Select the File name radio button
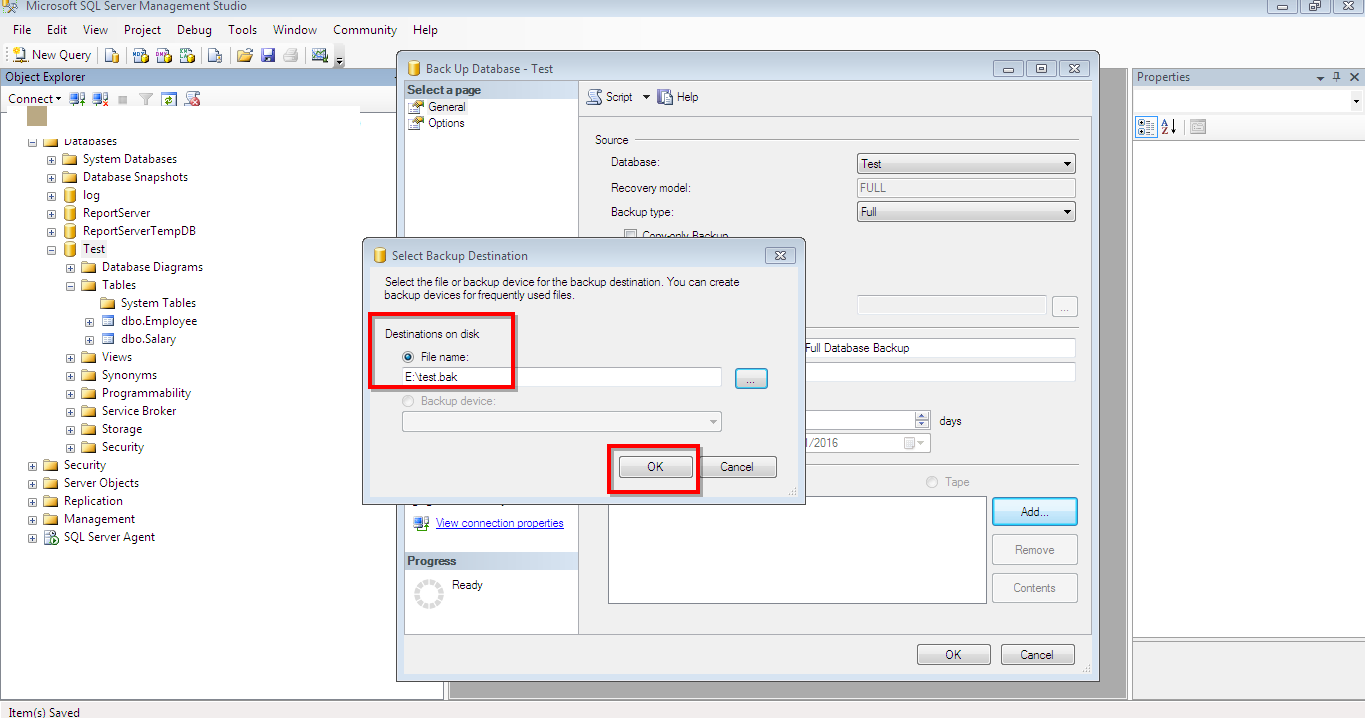The image size is (1365, 718). point(408,357)
